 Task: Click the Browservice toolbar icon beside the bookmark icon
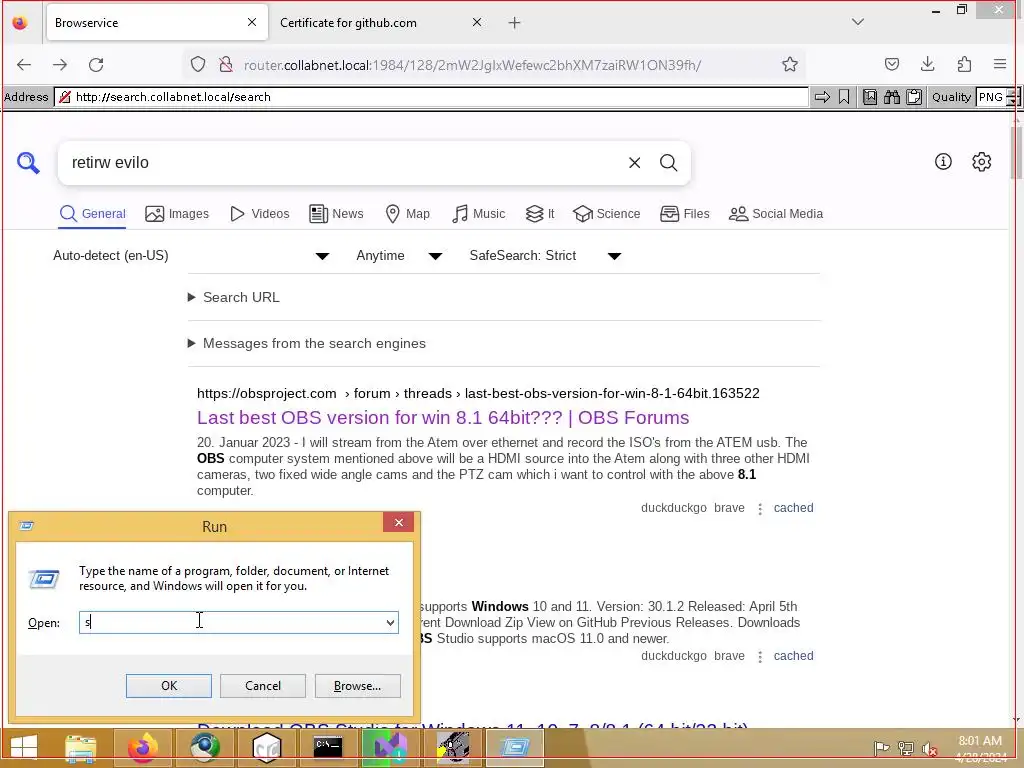[870, 97]
